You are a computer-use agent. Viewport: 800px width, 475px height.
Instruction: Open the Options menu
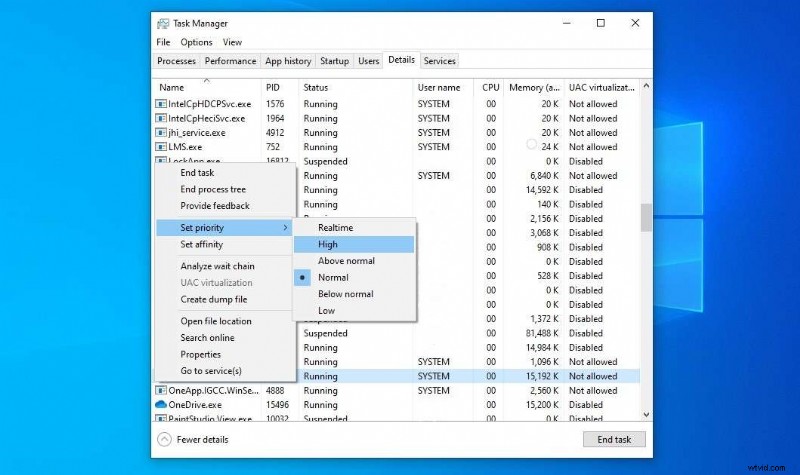point(196,43)
